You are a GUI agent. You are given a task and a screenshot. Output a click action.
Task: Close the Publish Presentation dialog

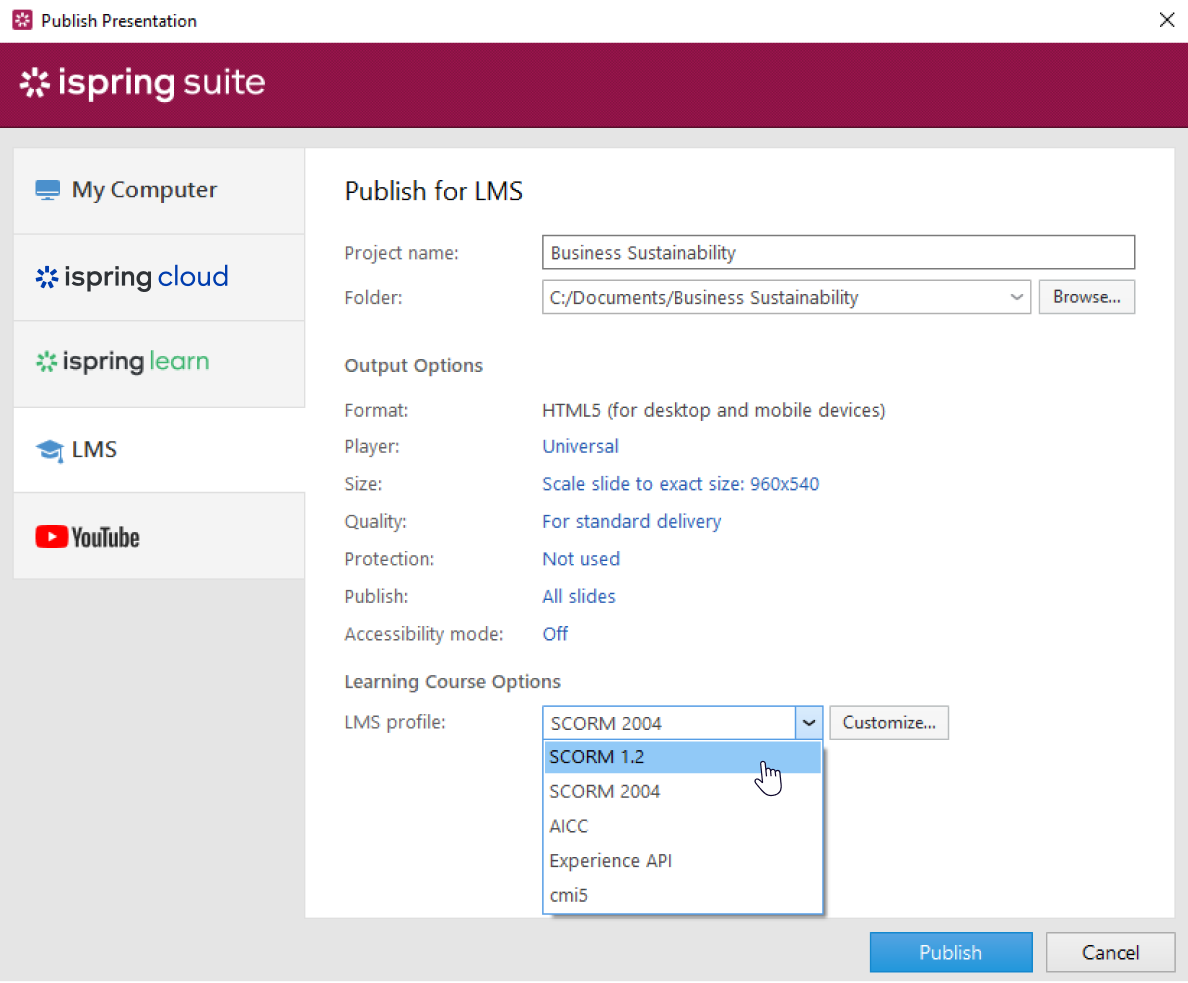tap(1166, 20)
